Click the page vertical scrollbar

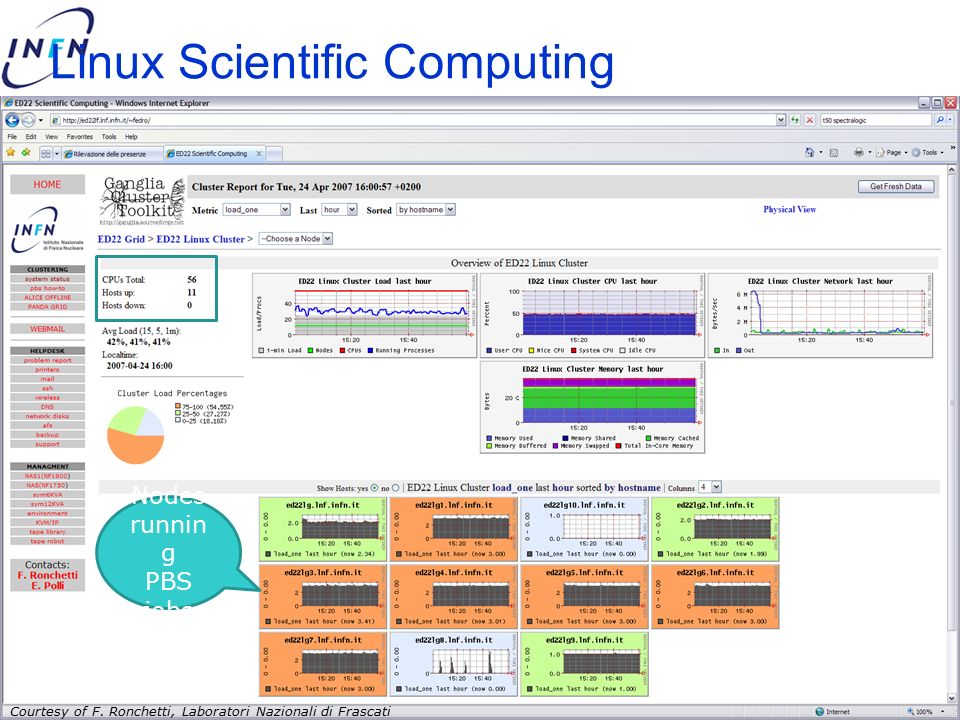(x=952, y=433)
